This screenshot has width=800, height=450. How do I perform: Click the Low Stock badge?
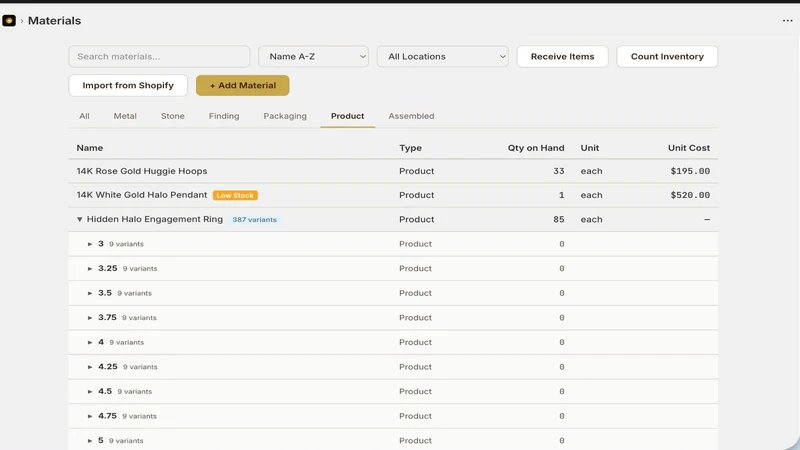tap(235, 195)
